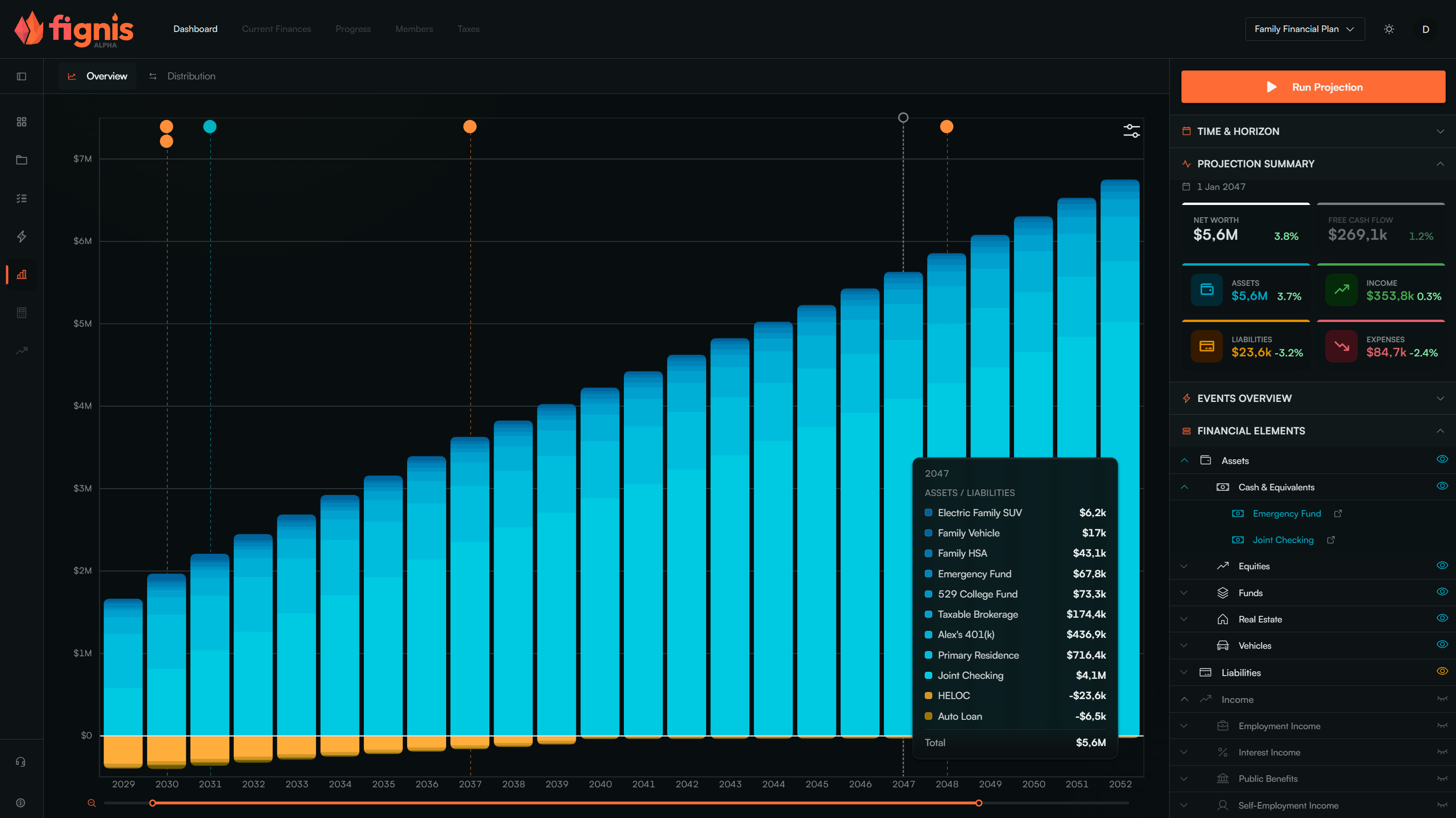Go to the Dashboard nav item
Screen dimensions: 1456x818
click(x=195, y=29)
